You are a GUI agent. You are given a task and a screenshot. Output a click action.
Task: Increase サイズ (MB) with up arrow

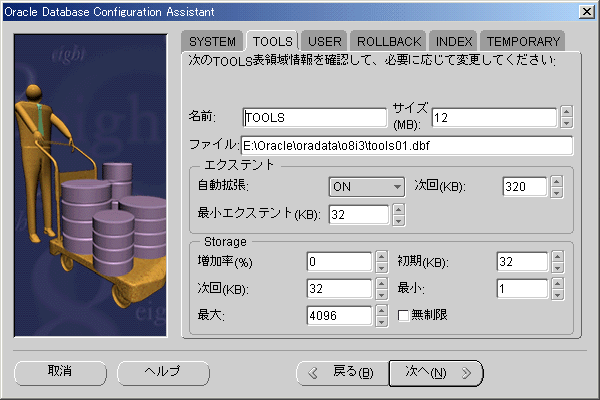pos(566,111)
